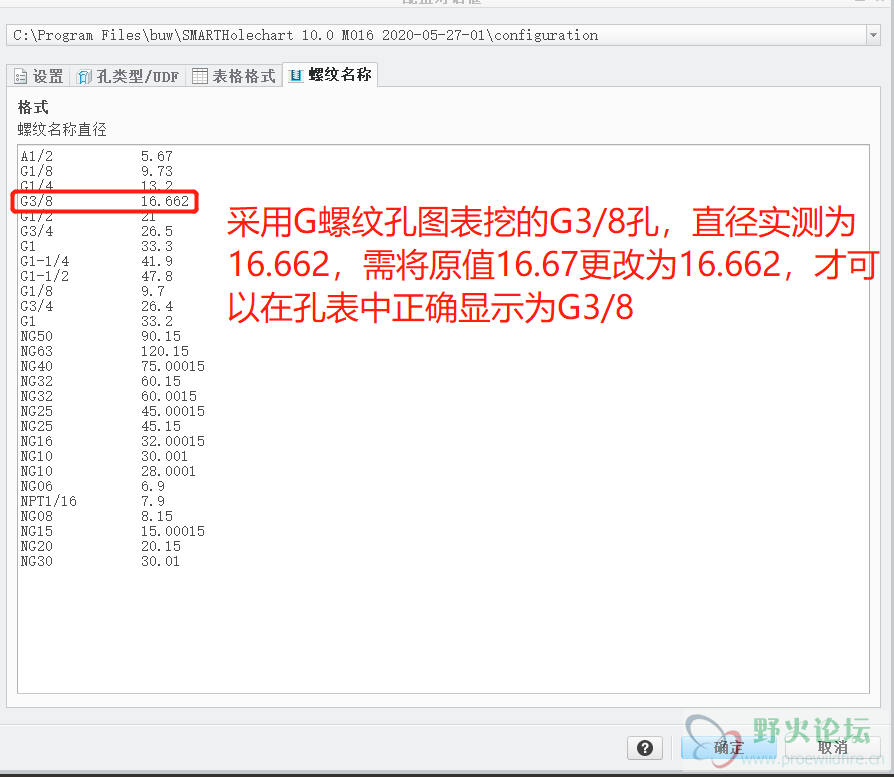The width and height of the screenshot is (894, 777).
Task: Select the NG63 entry
Action: pyautogui.click(x=36, y=351)
